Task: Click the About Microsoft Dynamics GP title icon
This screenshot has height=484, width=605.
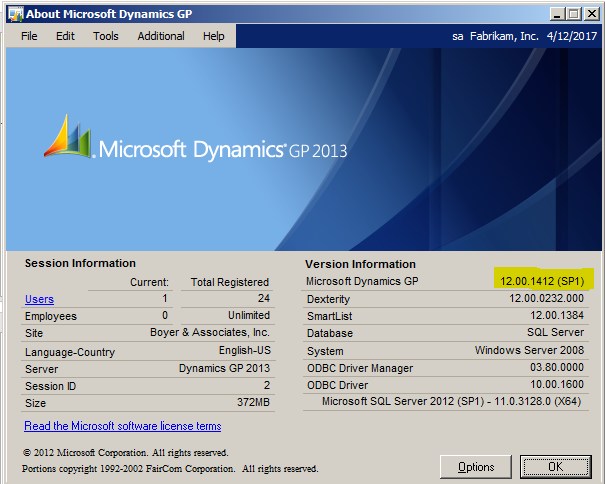Action: [15, 14]
